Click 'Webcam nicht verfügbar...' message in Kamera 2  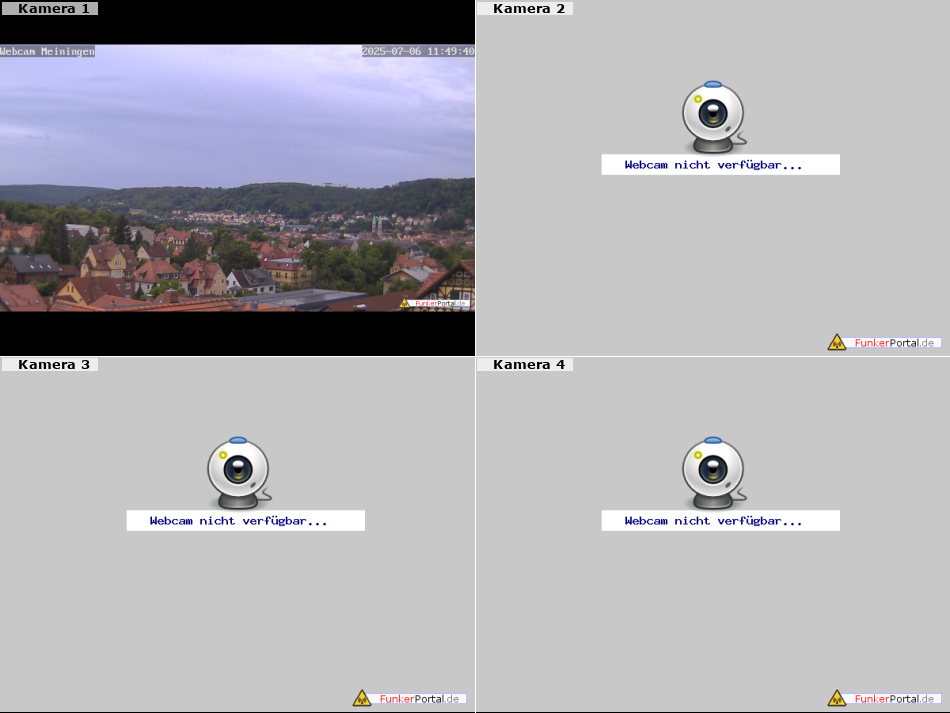click(720, 165)
